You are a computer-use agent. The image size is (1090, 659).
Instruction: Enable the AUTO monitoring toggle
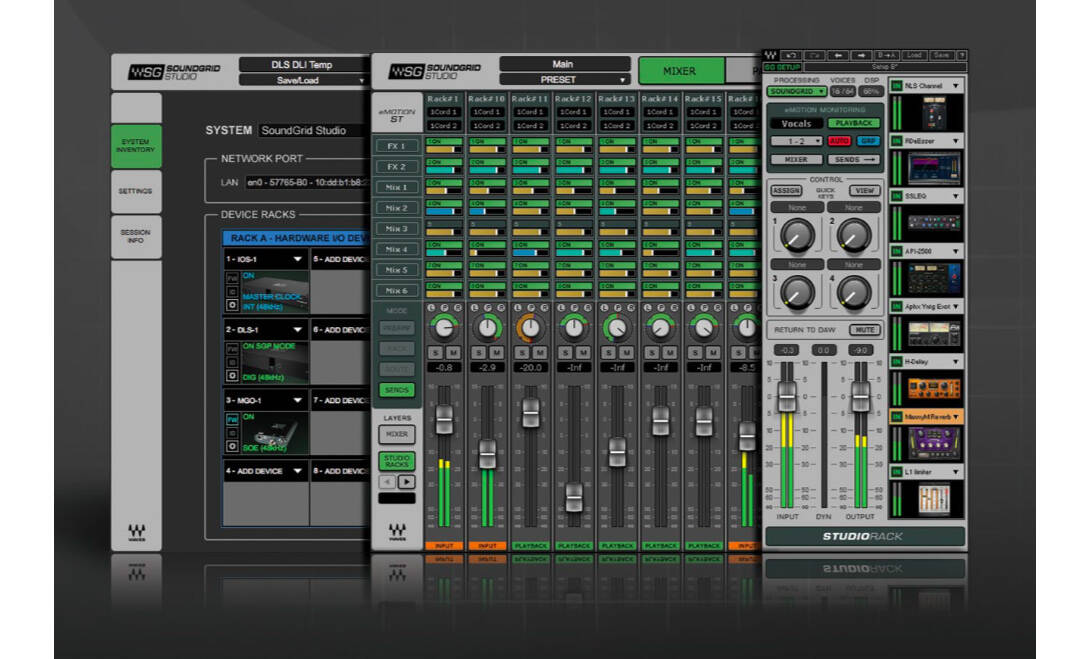coord(840,141)
